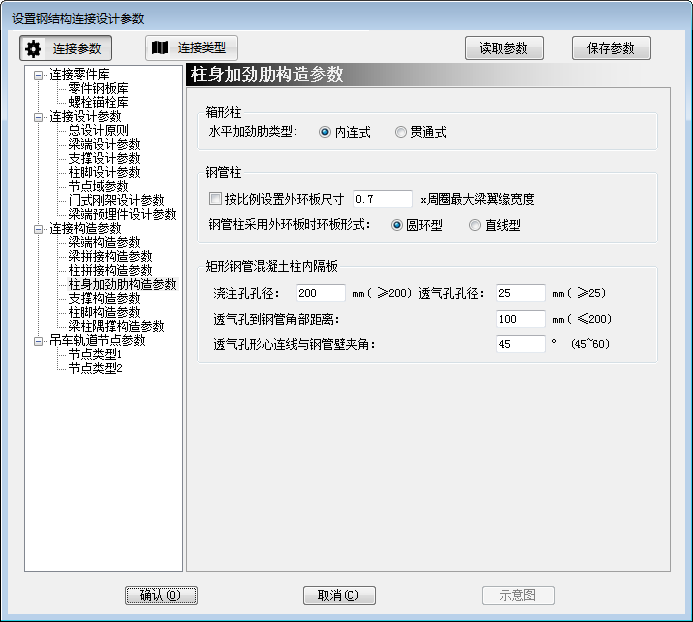Screen dimensions: 693x622
Task: Open 柱脚构造参数 tree item
Action: (x=105, y=312)
